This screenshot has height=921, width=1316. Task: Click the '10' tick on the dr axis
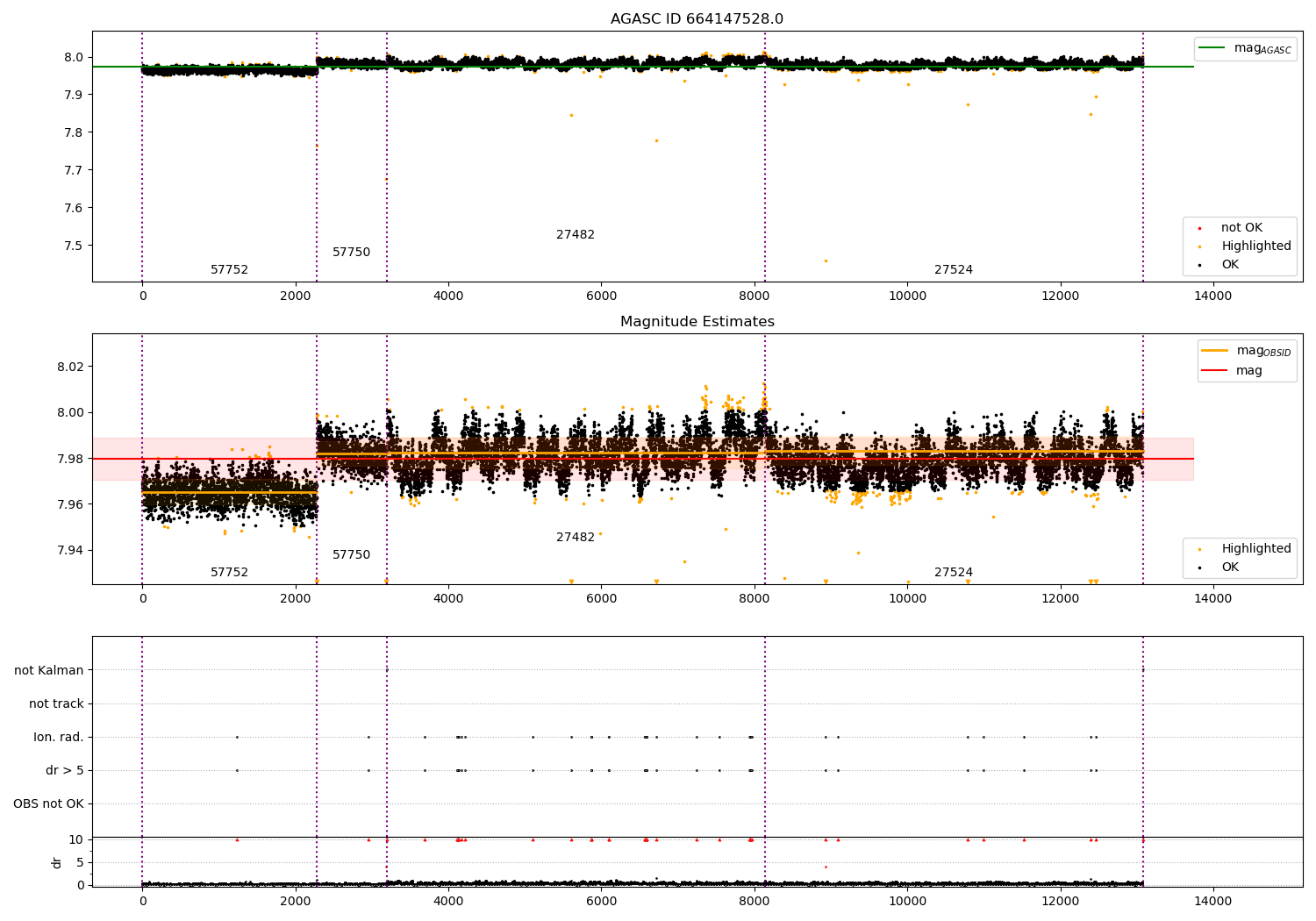tap(75, 839)
